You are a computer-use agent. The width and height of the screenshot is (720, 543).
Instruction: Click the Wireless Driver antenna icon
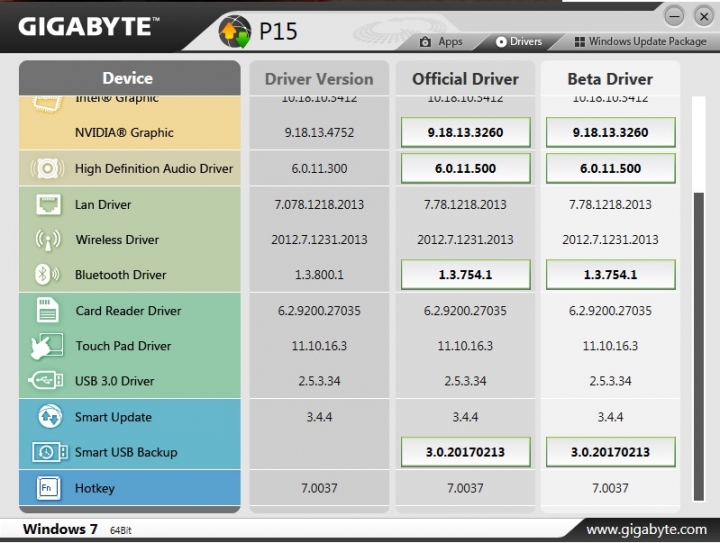pos(48,240)
